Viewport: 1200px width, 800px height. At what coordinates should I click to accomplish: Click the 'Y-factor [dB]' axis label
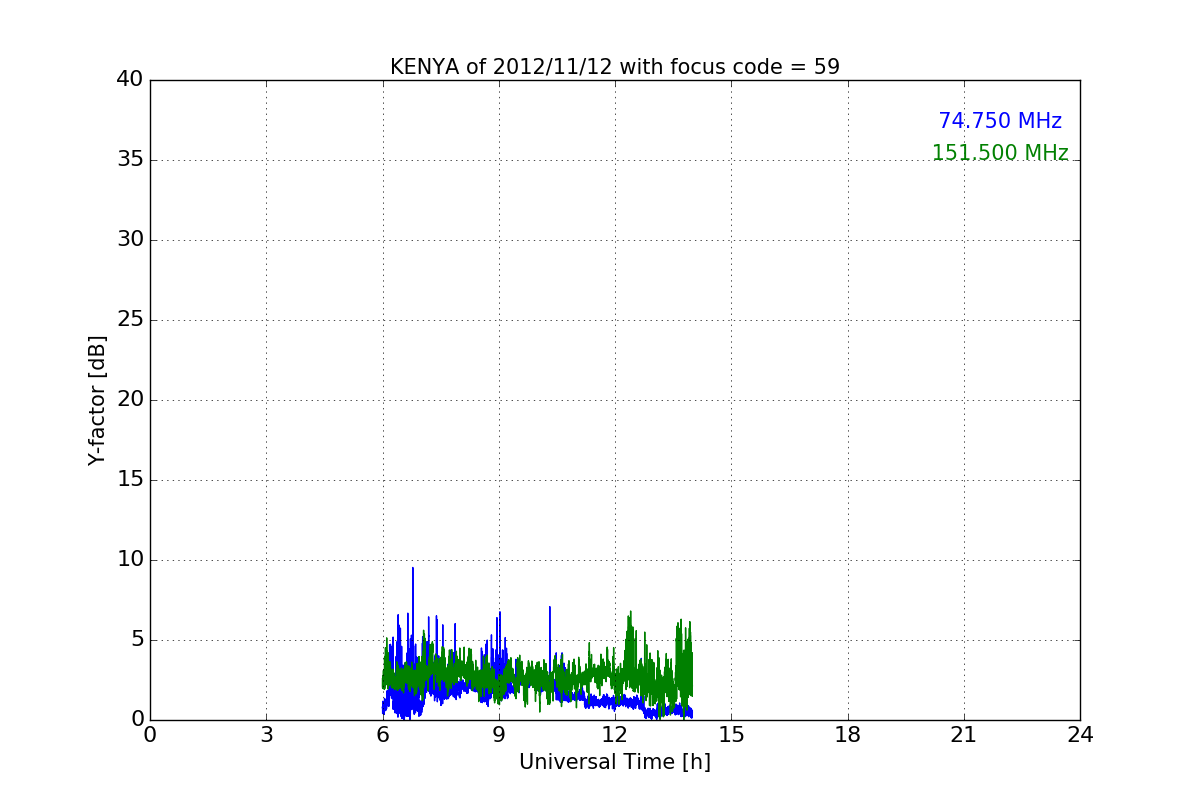pyautogui.click(x=97, y=400)
